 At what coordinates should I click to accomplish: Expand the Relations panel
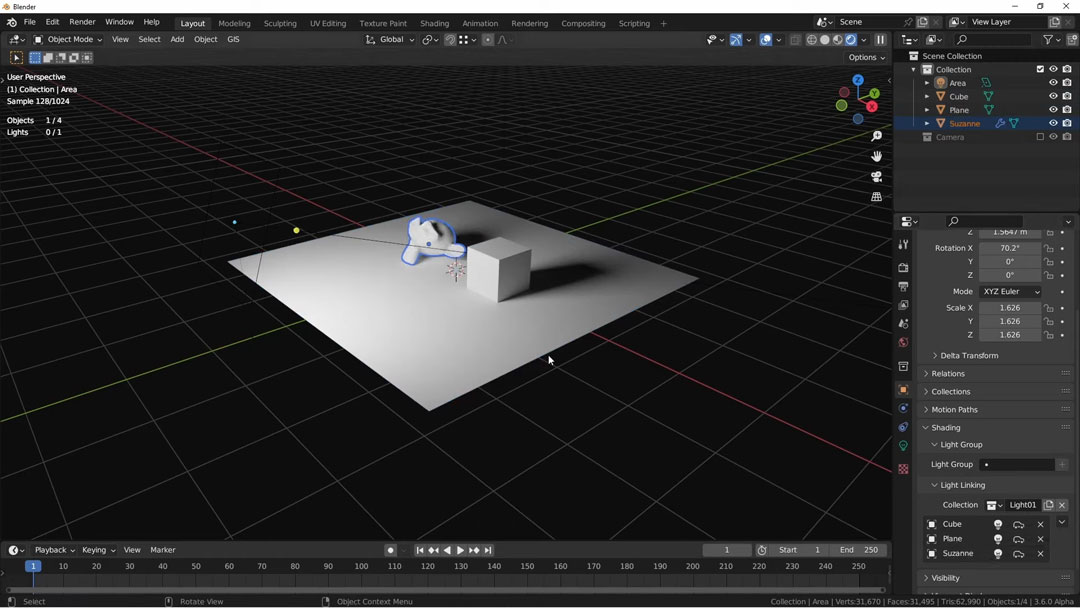click(x=948, y=374)
